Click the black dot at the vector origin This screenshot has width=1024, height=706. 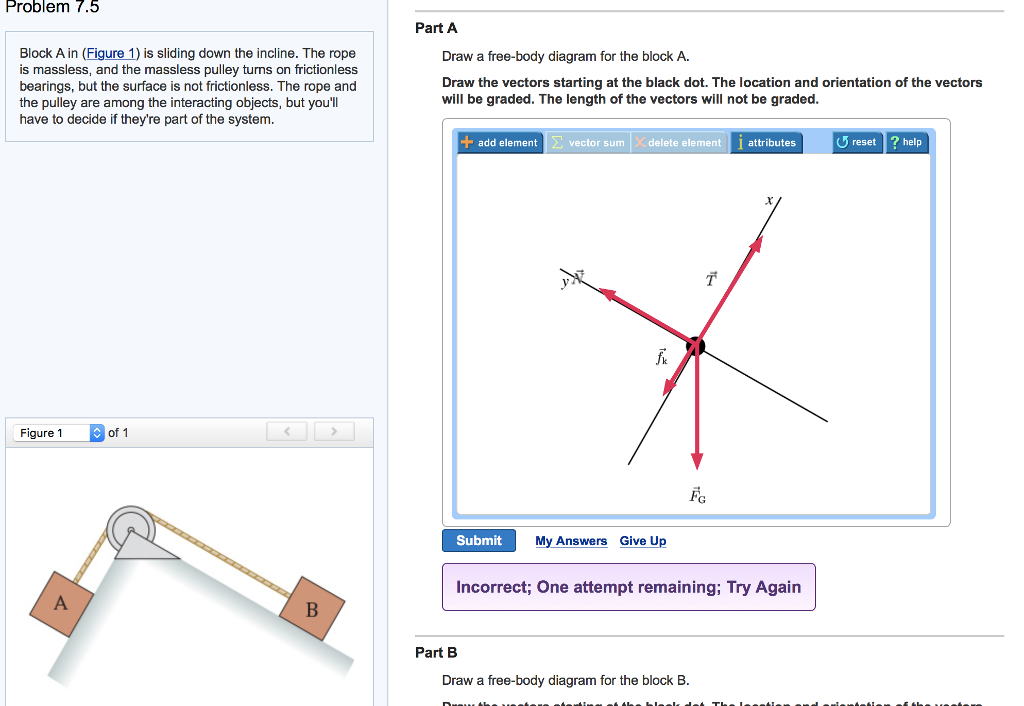696,345
